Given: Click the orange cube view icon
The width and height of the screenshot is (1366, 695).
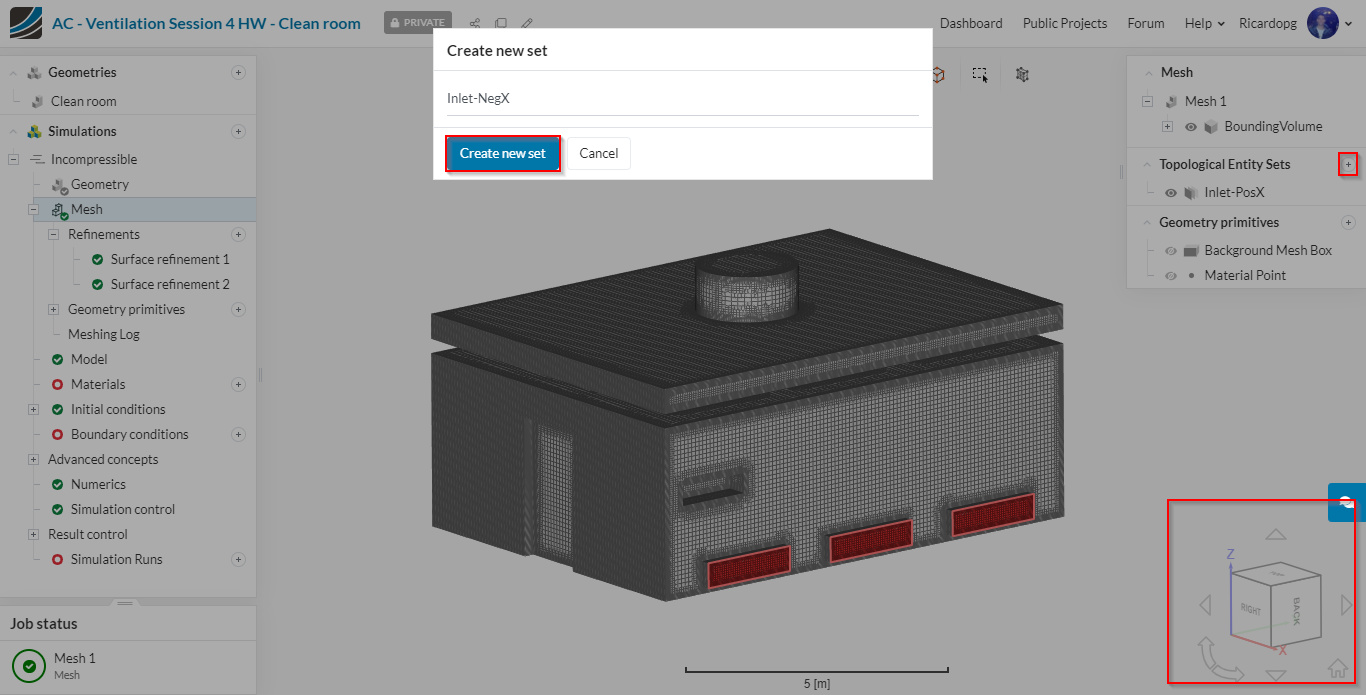Looking at the screenshot, I should point(938,74).
